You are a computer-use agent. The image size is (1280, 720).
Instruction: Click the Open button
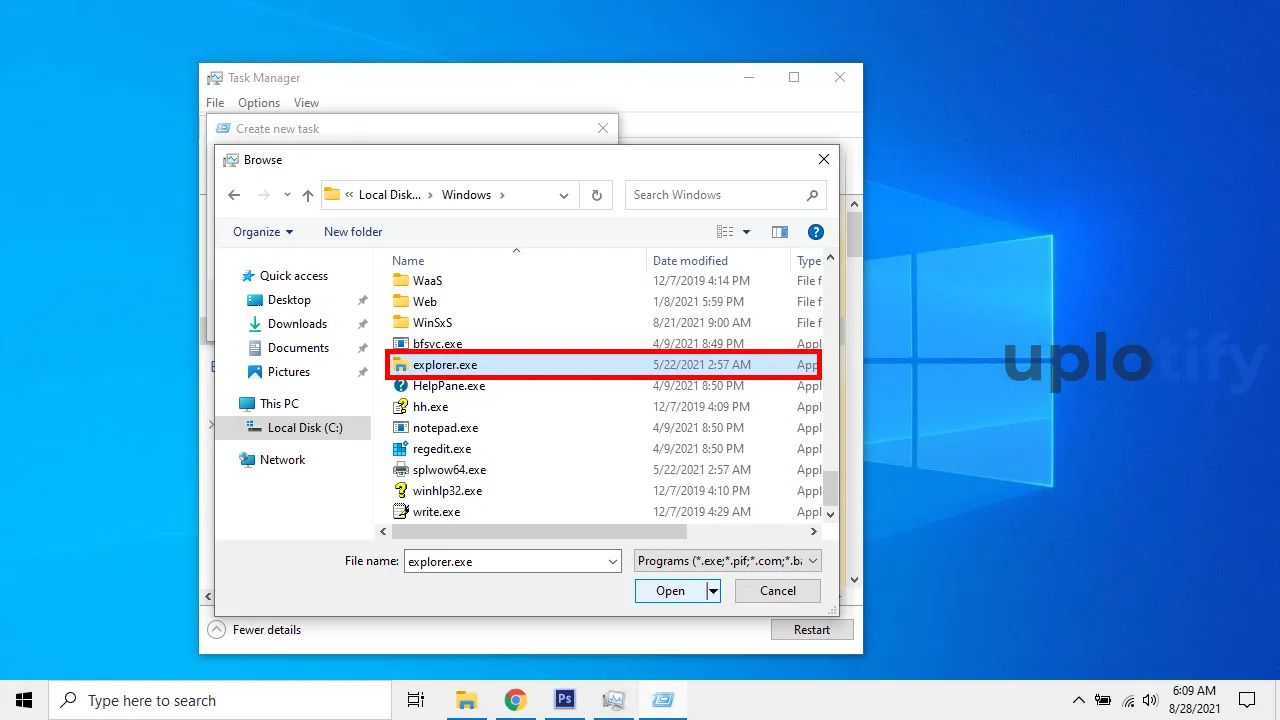click(x=670, y=591)
